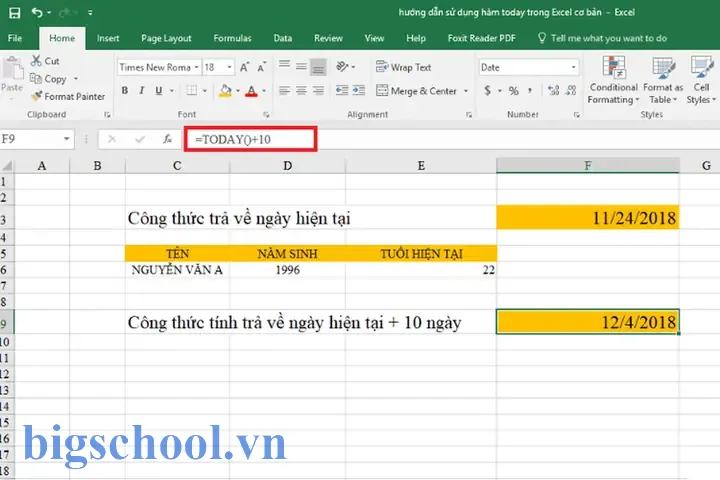Open Clipboard pane launcher

[107, 114]
